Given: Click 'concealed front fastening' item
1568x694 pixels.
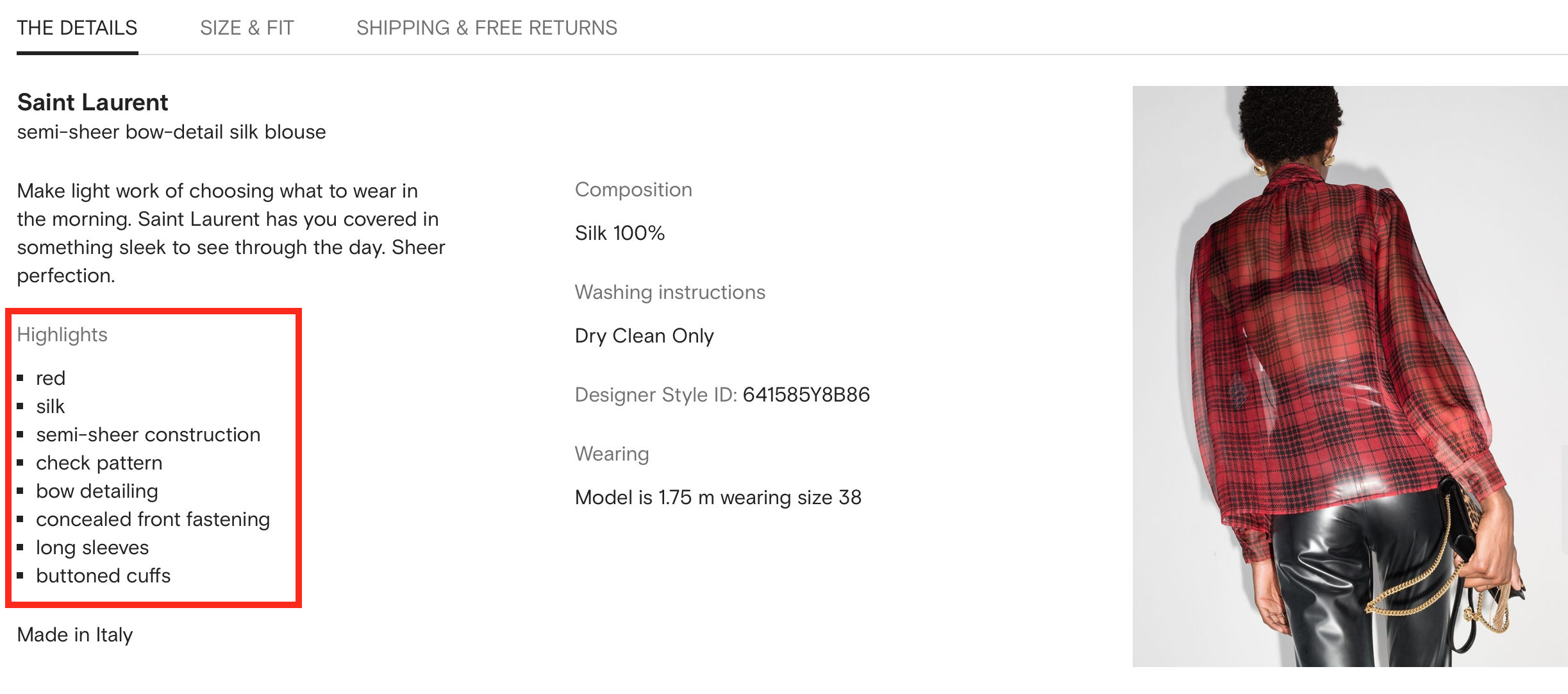Looking at the screenshot, I should tap(153, 520).
